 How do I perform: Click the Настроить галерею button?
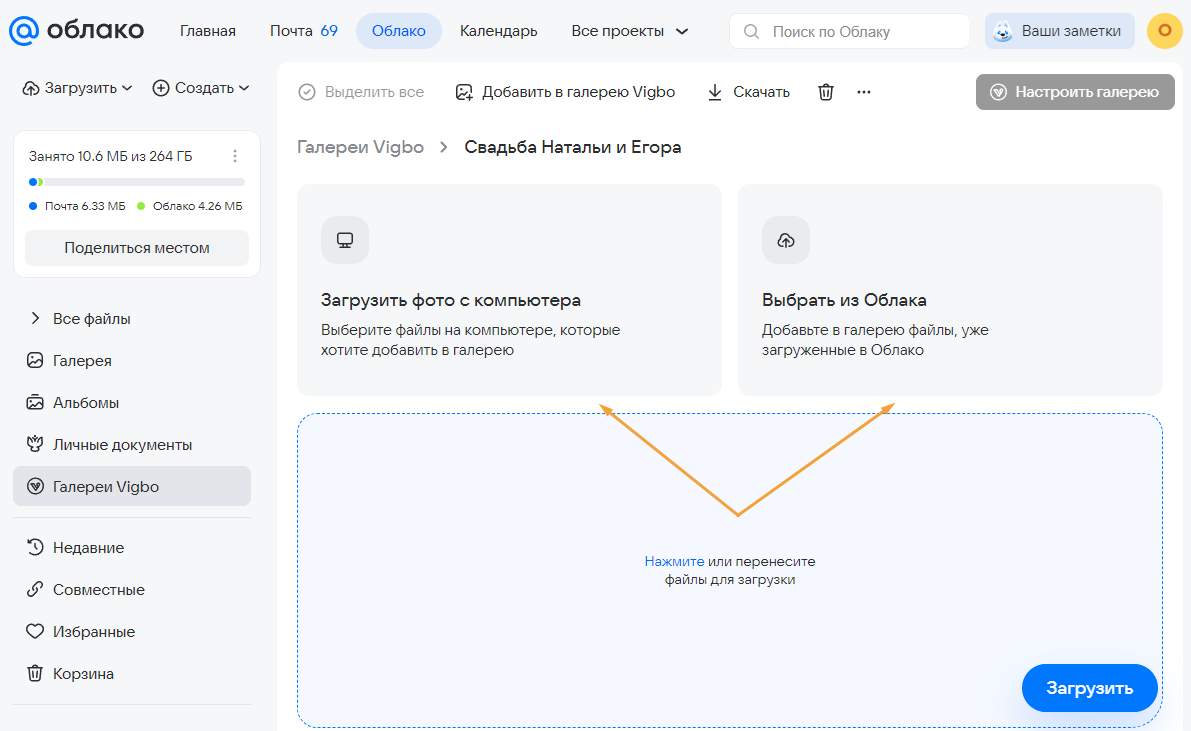coord(1075,92)
